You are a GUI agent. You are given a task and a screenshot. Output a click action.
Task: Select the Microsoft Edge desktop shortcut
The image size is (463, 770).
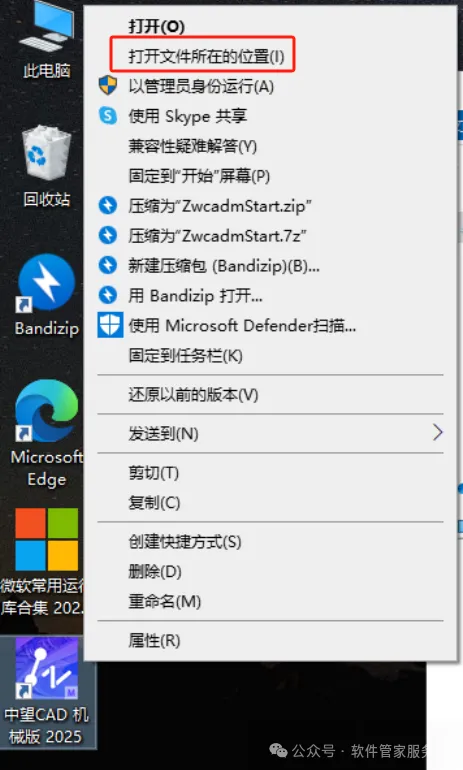pyautogui.click(x=47, y=433)
